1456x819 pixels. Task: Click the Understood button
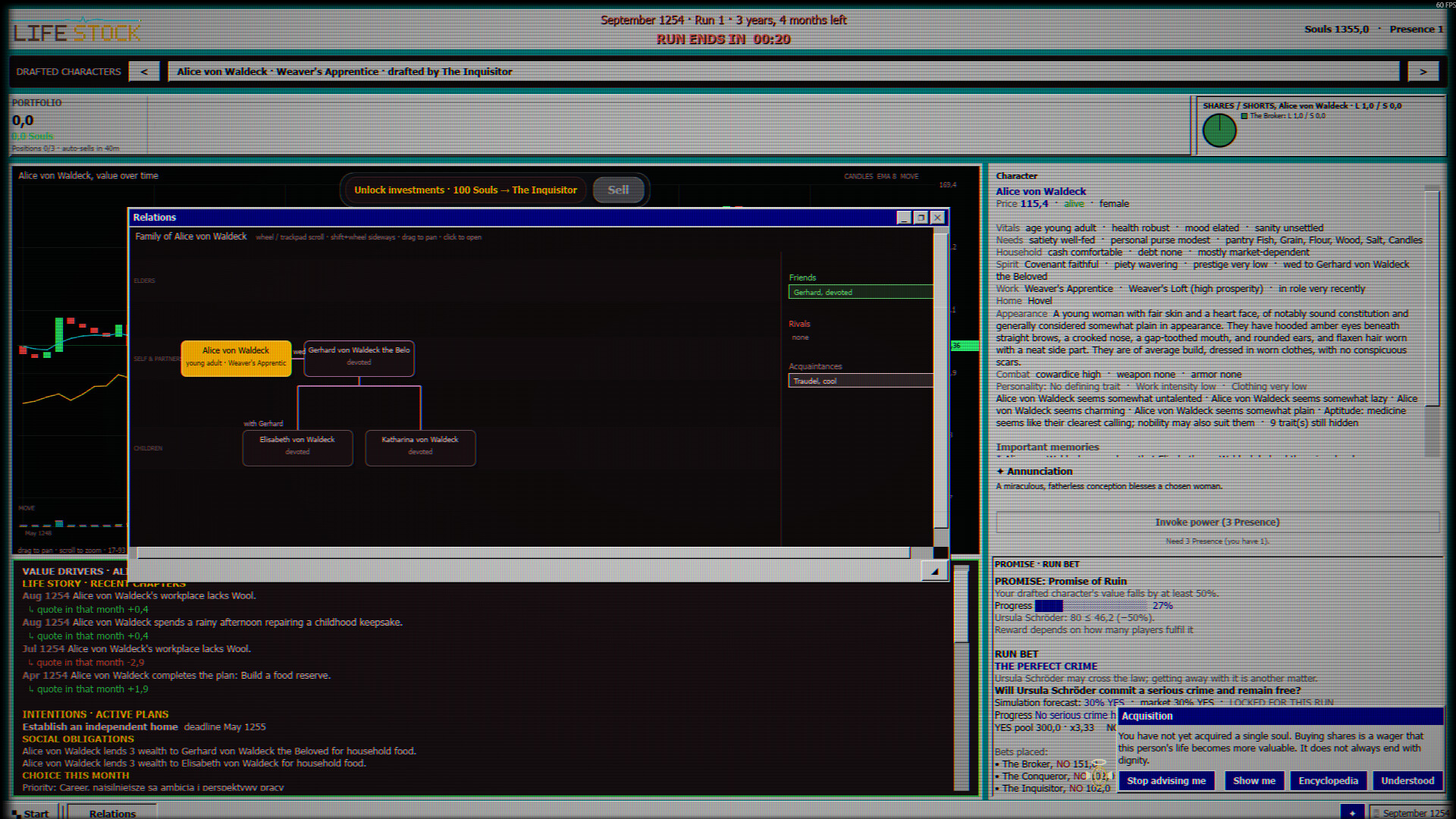(x=1407, y=780)
